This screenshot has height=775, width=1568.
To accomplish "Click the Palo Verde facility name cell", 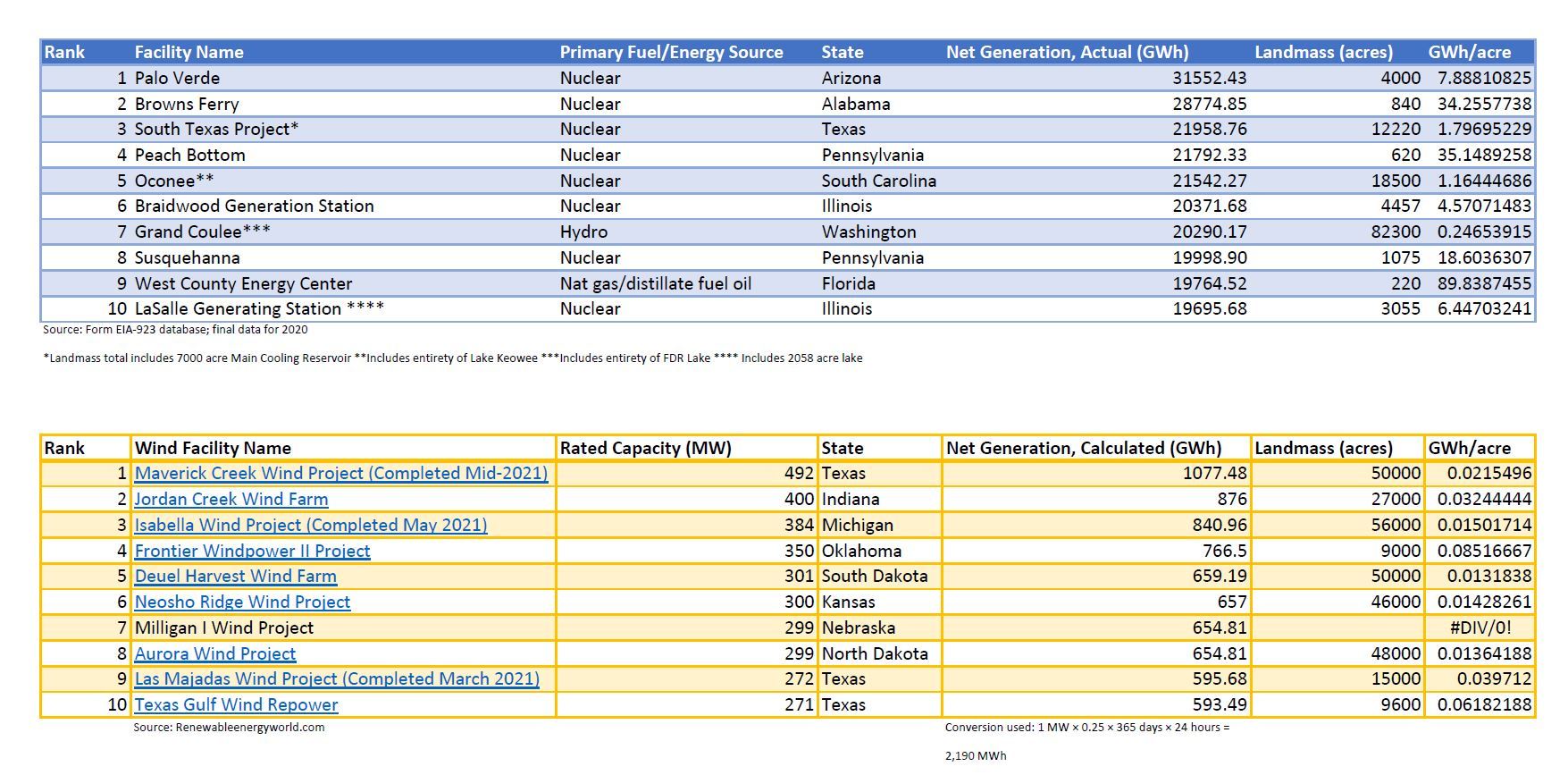I will click(177, 79).
